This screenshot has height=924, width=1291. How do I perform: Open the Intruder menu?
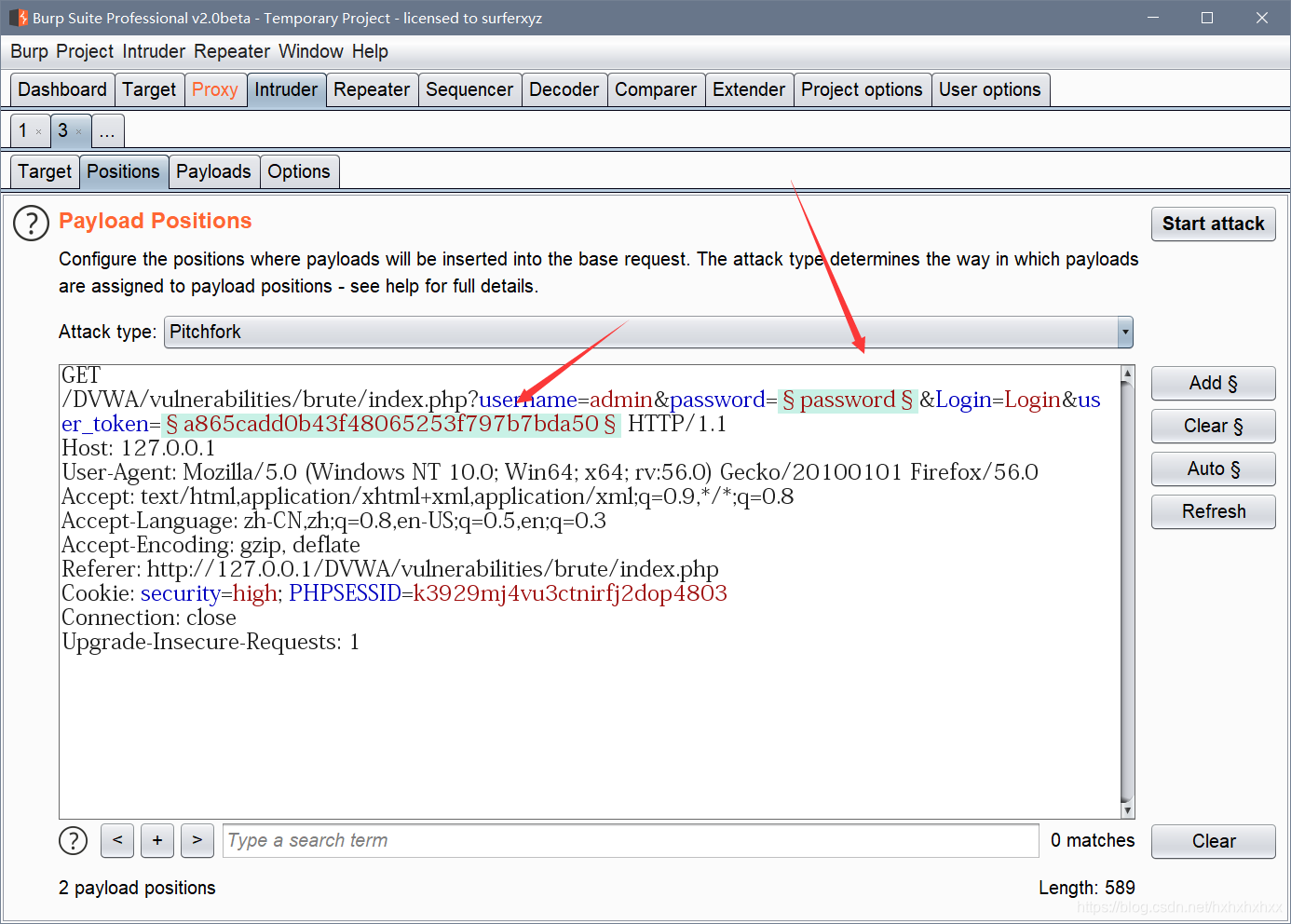pos(154,51)
